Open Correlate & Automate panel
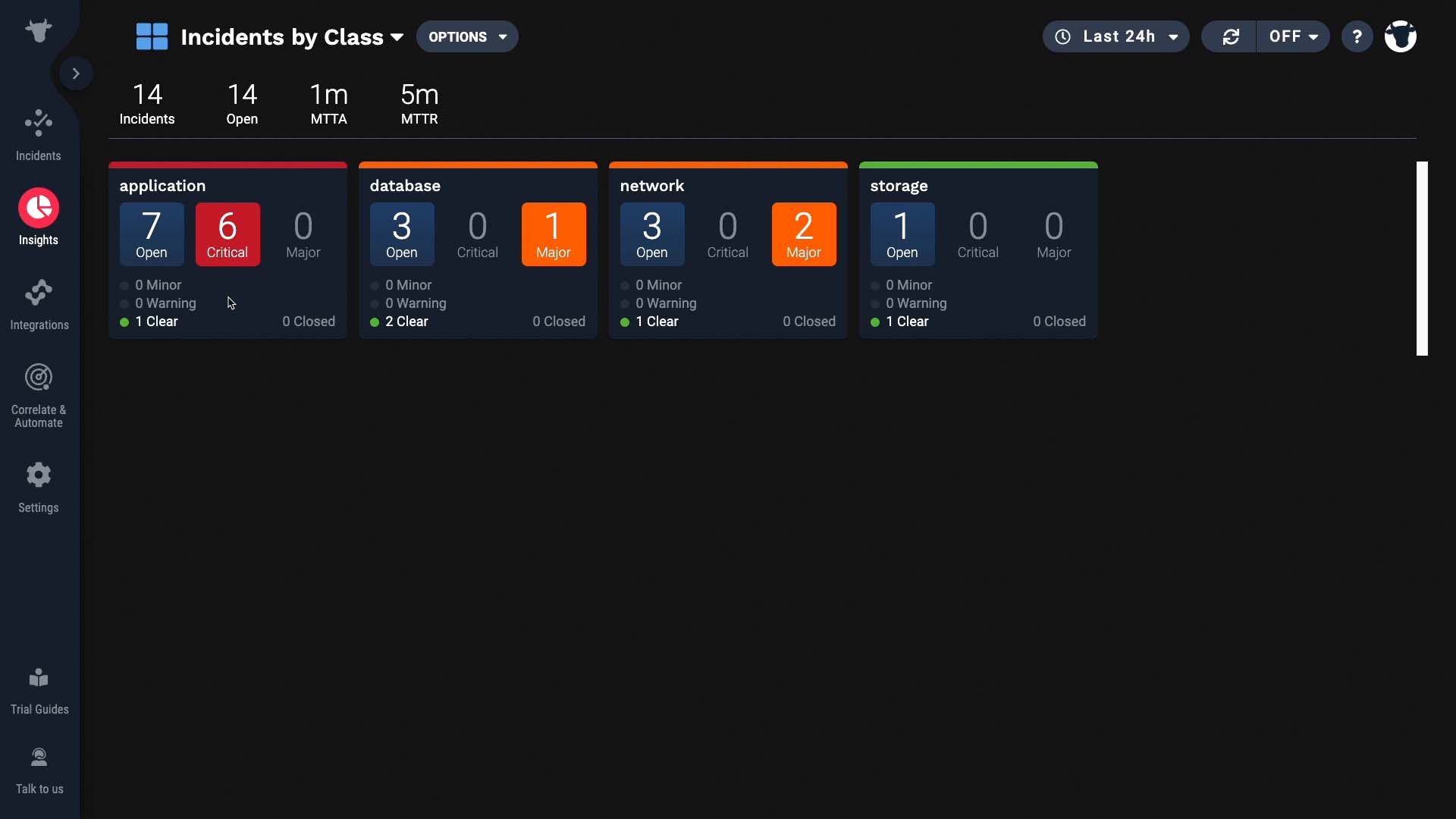Screen dimensions: 1456x819 pyautogui.click(x=38, y=395)
